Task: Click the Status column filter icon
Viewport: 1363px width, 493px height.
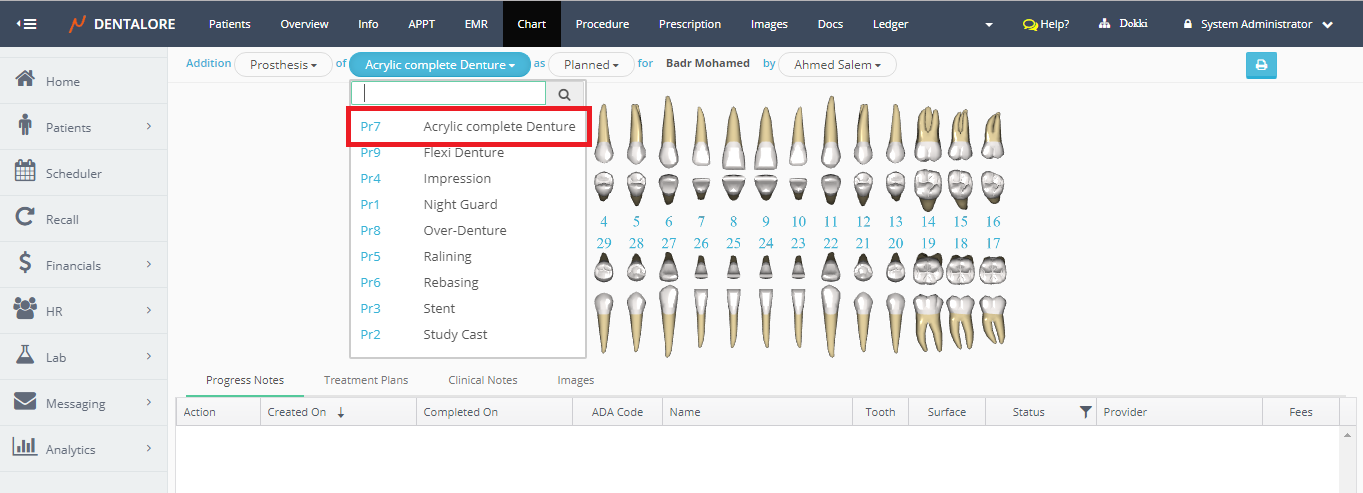Action: click(1085, 412)
